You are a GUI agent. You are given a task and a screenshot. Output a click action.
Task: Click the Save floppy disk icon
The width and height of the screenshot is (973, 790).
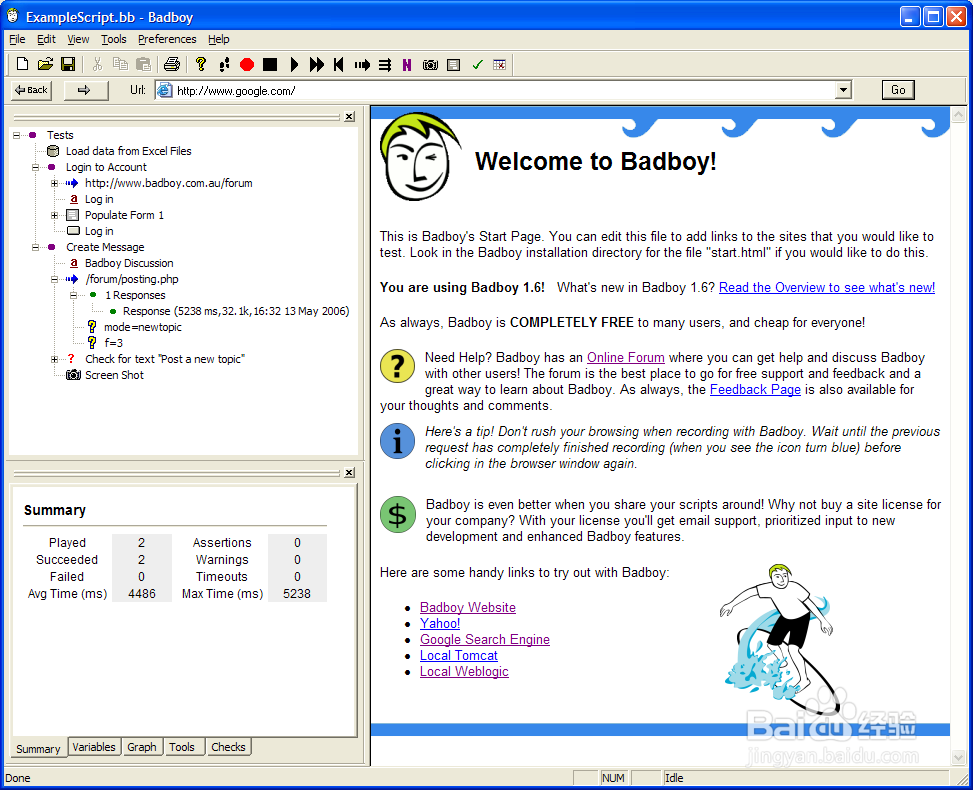(68, 64)
